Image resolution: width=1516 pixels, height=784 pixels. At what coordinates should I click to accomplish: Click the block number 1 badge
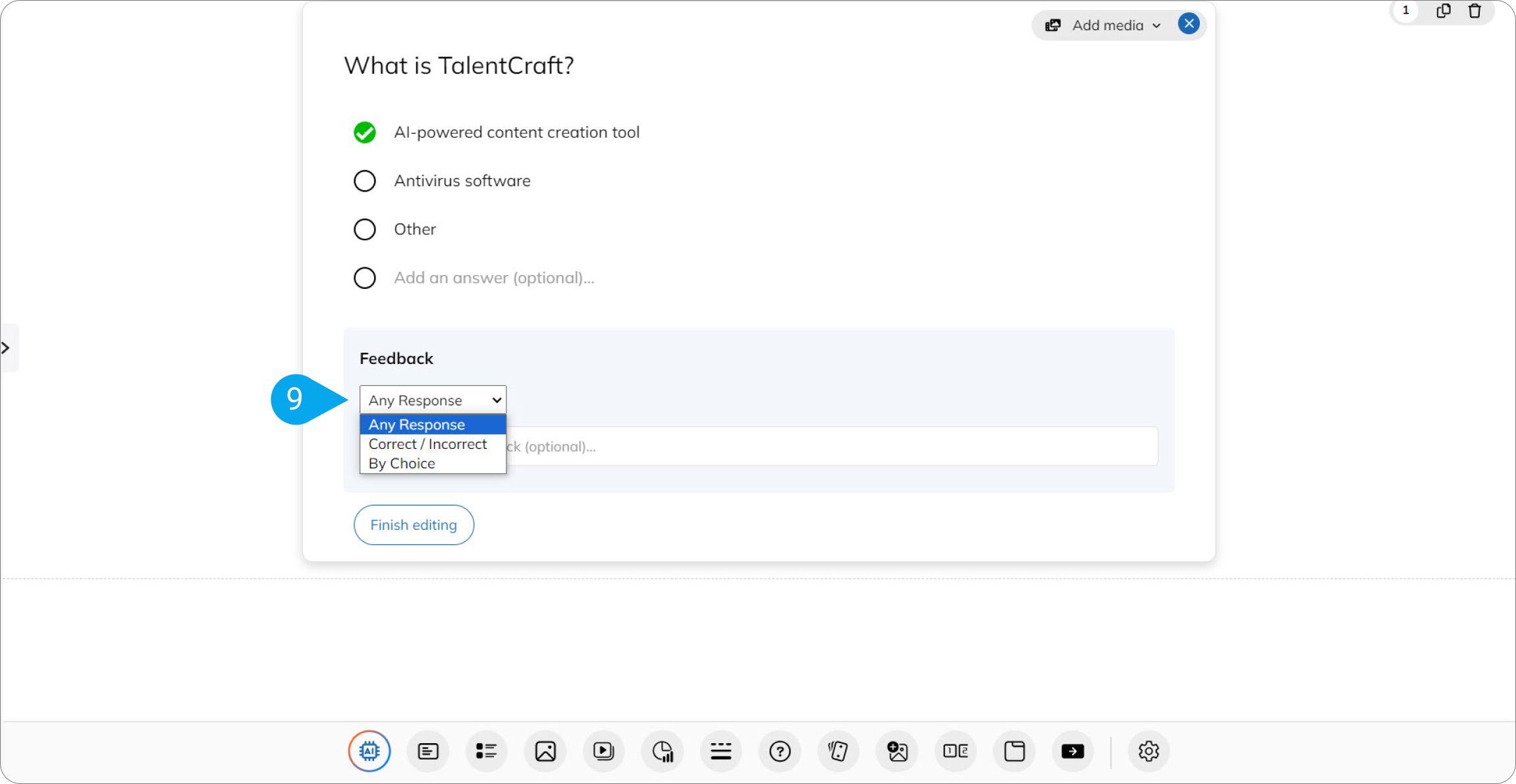tap(1405, 11)
